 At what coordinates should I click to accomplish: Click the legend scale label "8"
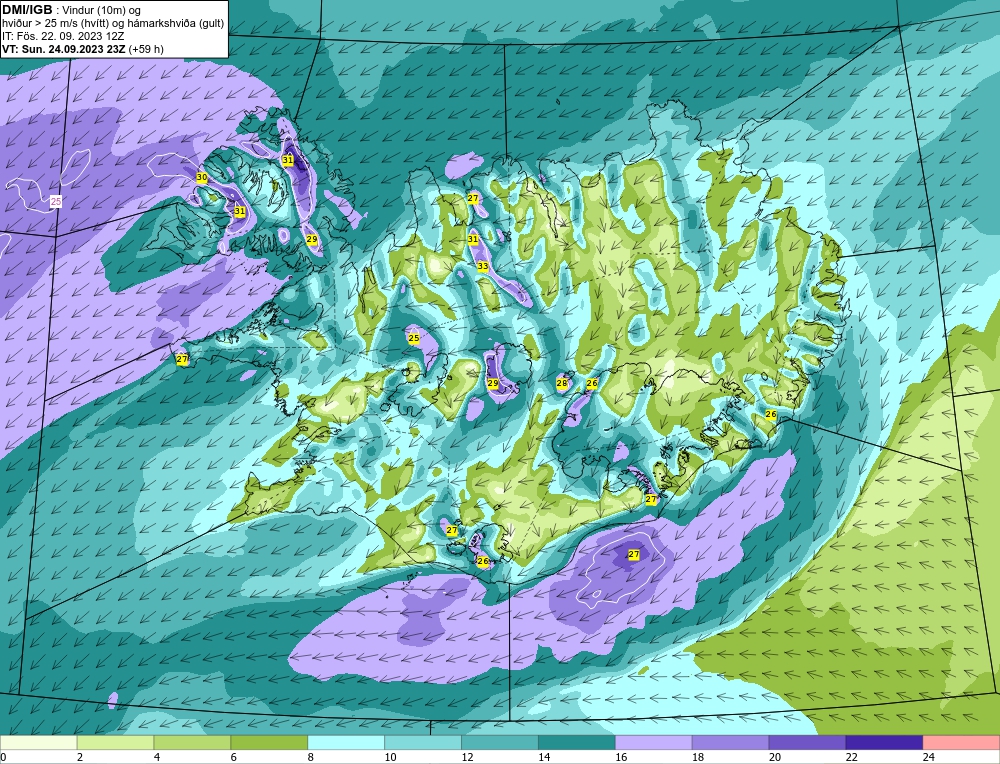coord(311,757)
